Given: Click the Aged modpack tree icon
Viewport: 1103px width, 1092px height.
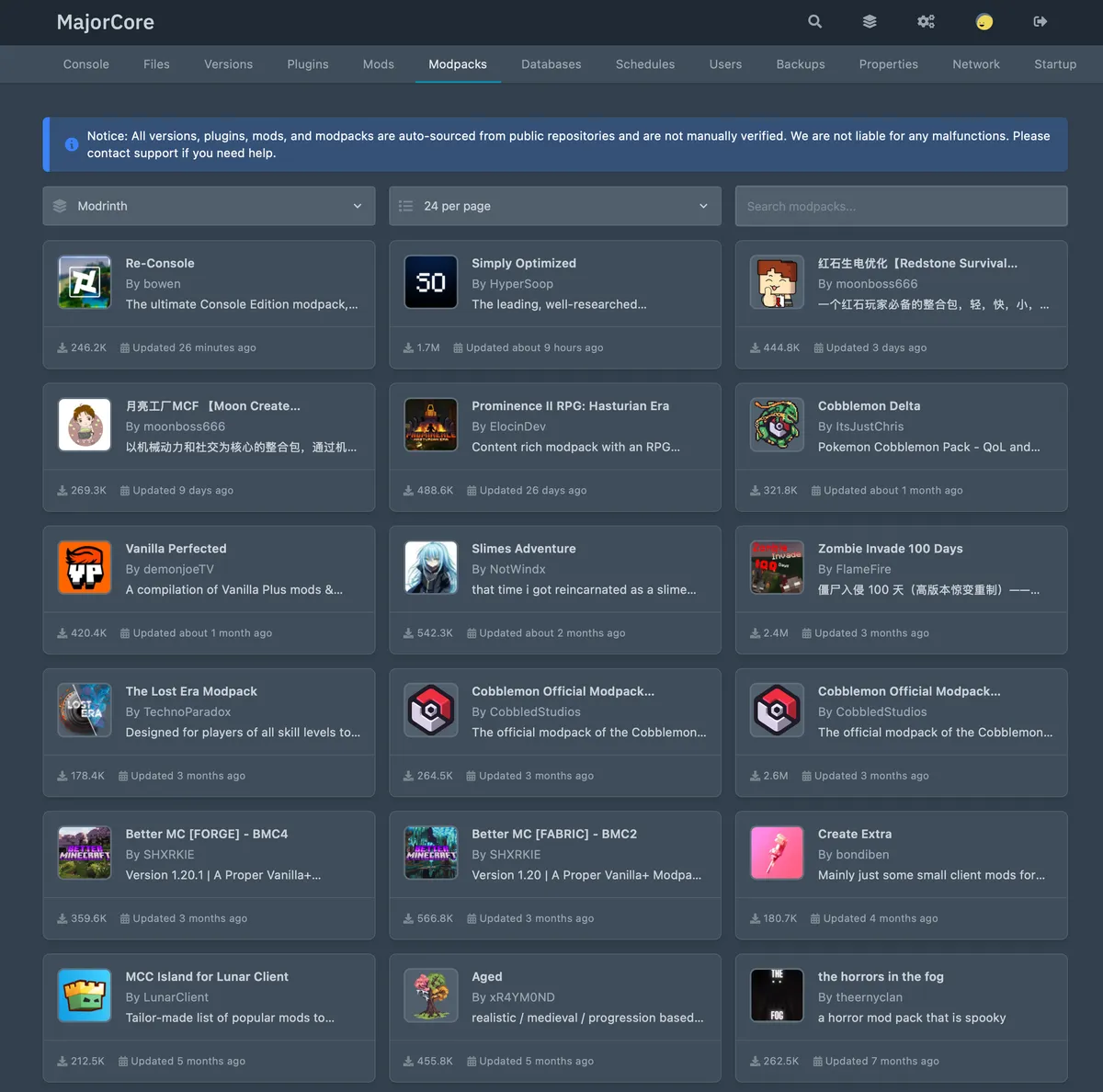Looking at the screenshot, I should 431,995.
